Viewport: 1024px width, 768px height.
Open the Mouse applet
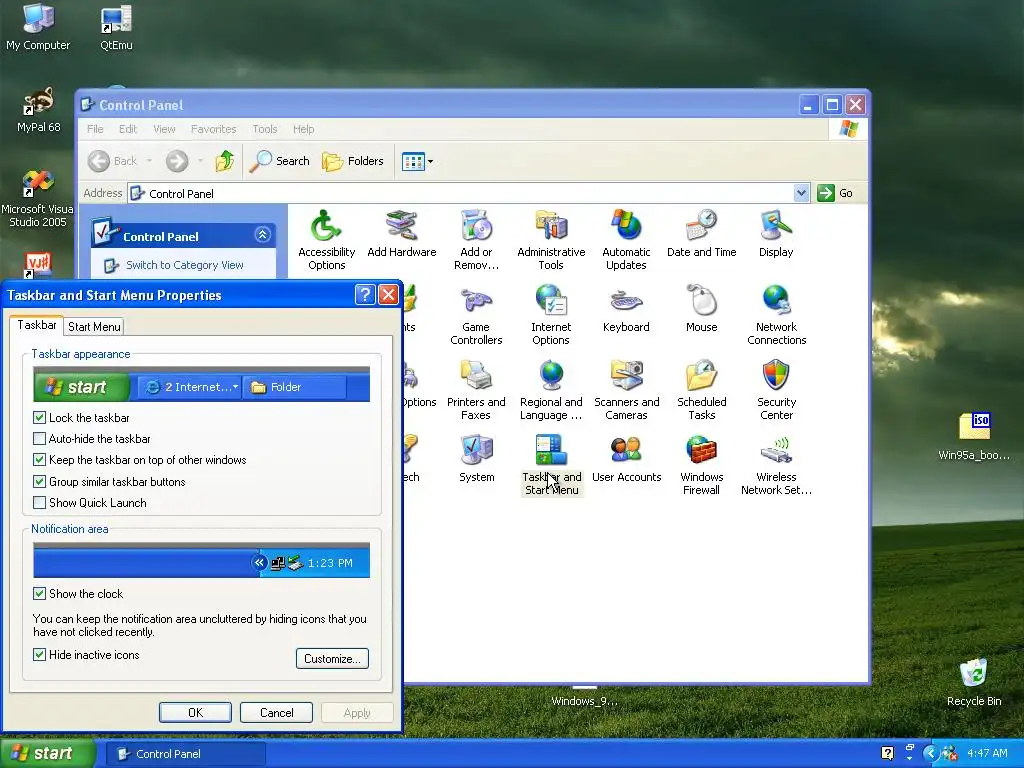pos(701,309)
